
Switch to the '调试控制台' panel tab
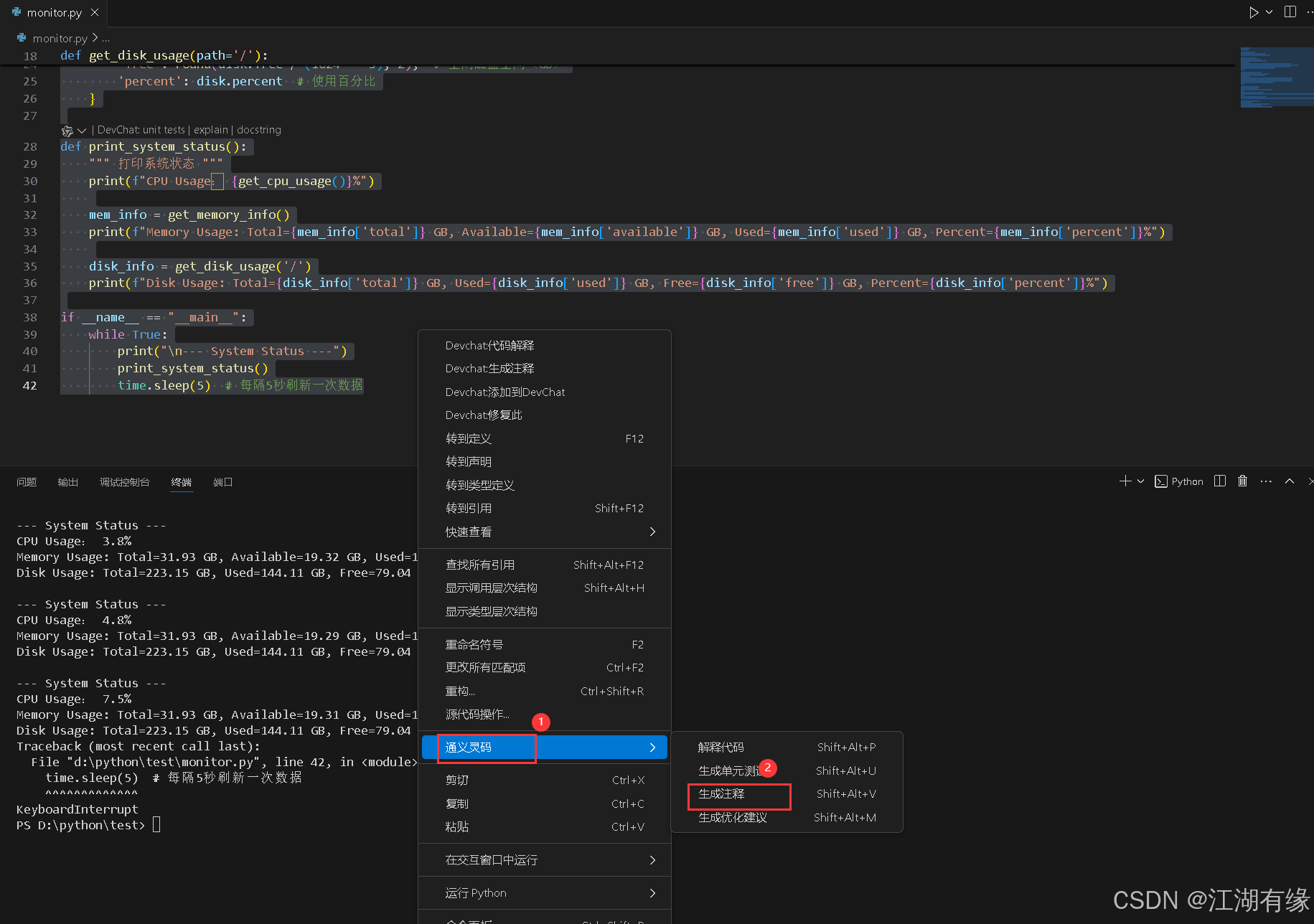pyautogui.click(x=125, y=482)
